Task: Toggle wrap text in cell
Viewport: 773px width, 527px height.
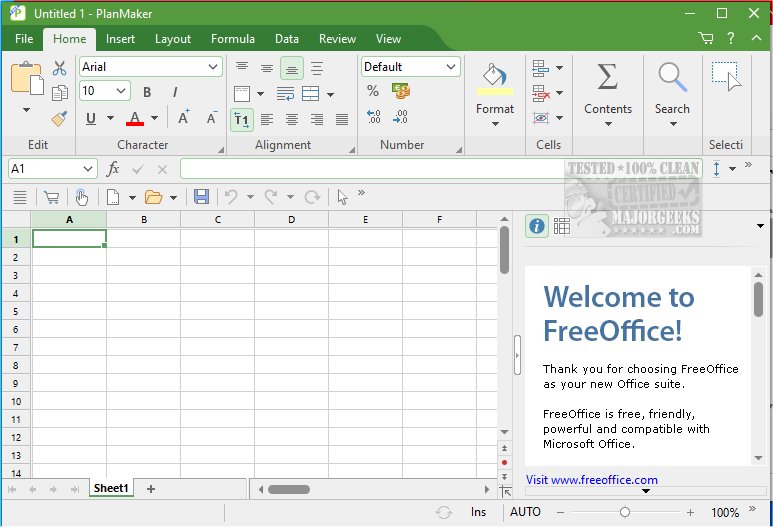Action: point(285,93)
